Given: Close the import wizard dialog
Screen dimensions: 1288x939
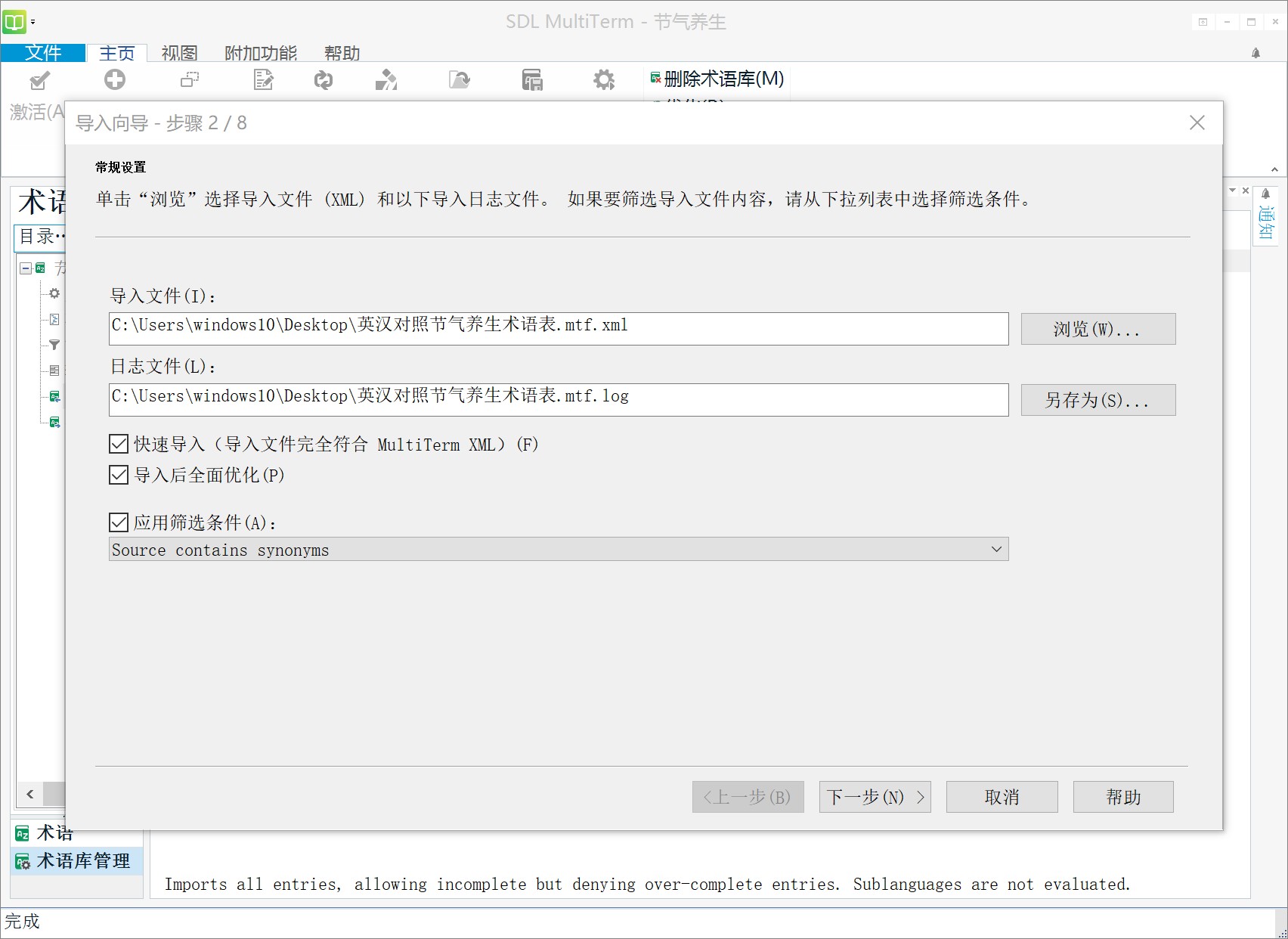Looking at the screenshot, I should point(1197,122).
